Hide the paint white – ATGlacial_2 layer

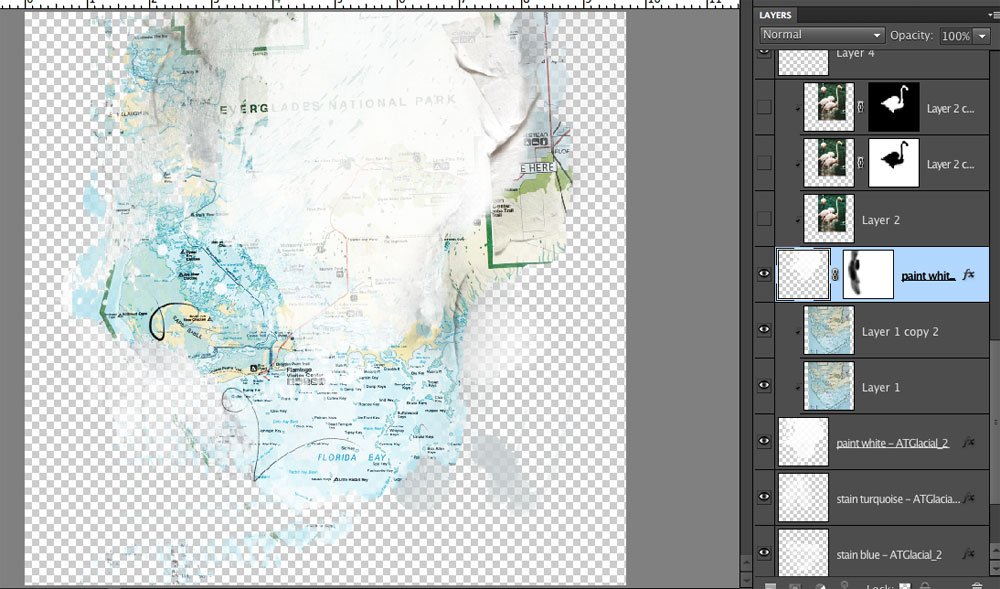[763, 442]
